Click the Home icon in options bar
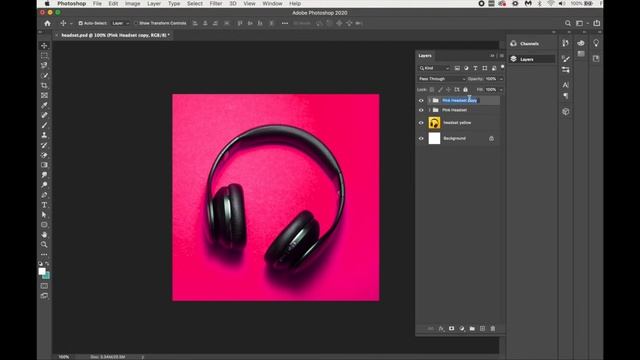The image size is (640, 360). [47, 23]
